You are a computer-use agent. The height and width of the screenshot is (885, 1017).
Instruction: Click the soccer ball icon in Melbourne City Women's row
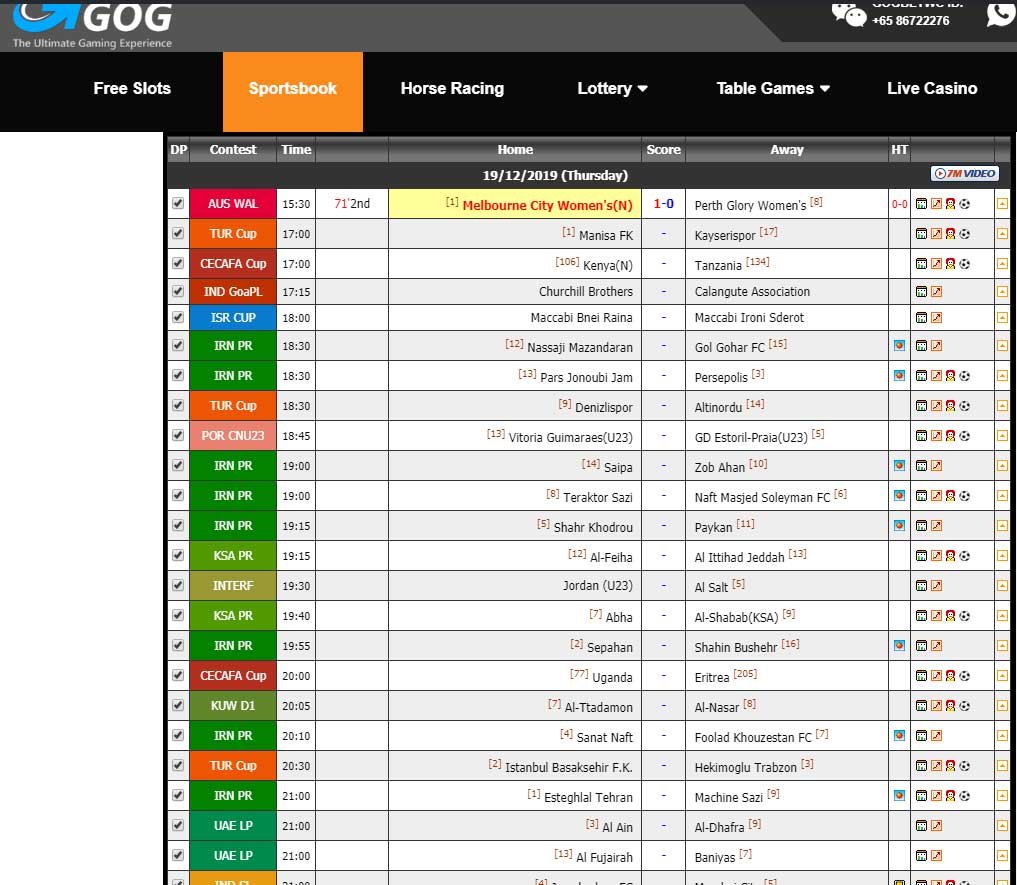[964, 204]
